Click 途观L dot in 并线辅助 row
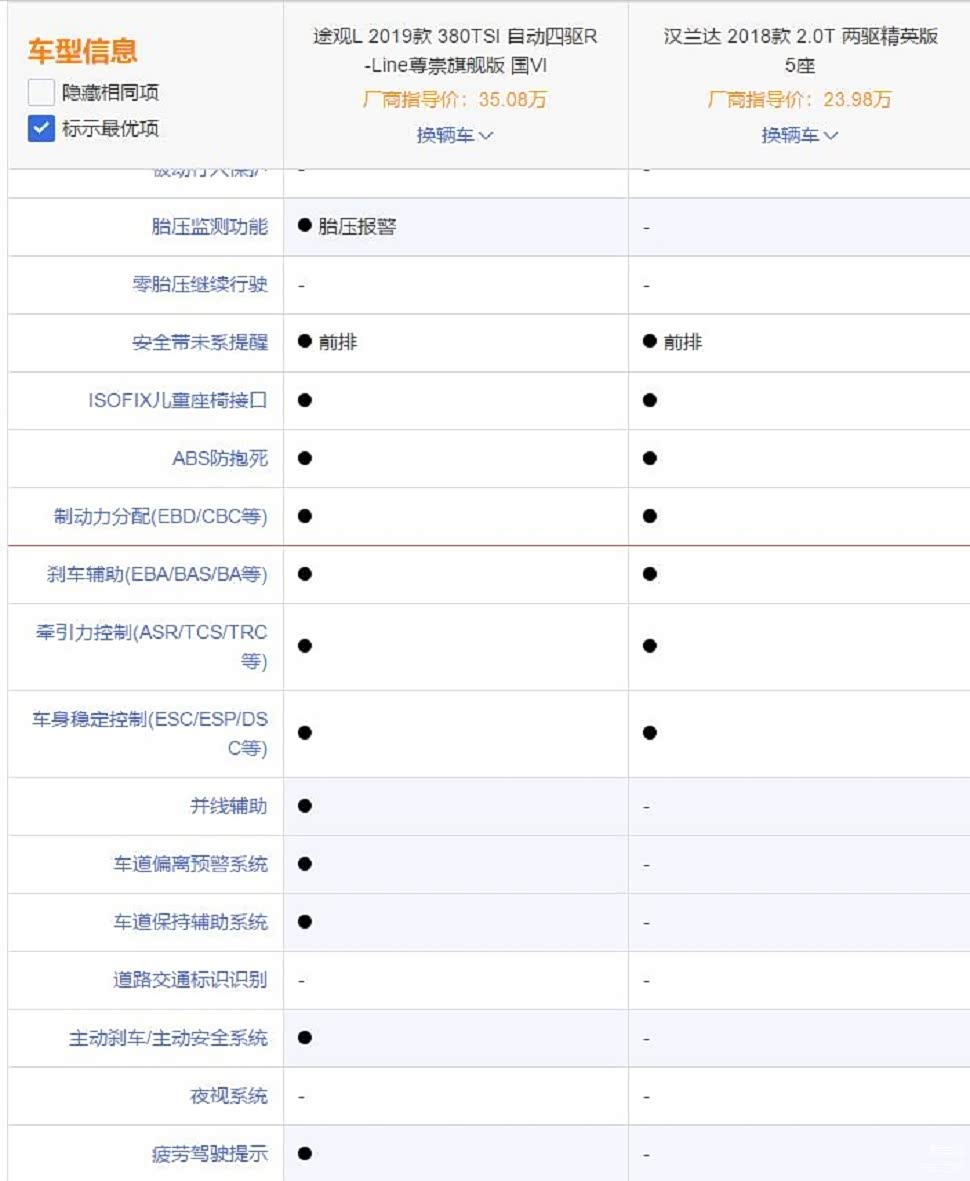970x1181 pixels. click(x=305, y=806)
